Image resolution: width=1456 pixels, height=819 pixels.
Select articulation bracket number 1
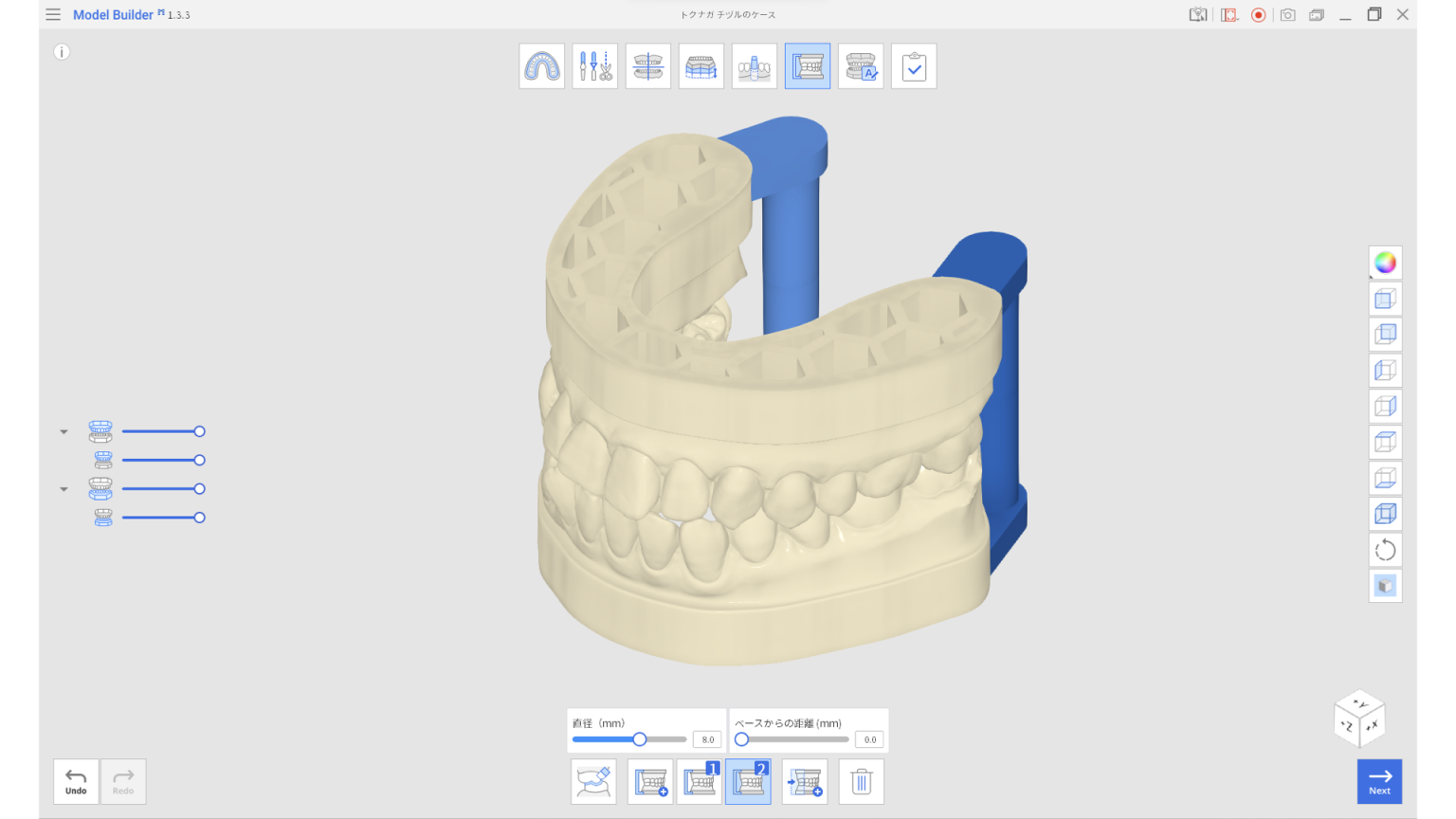click(699, 781)
